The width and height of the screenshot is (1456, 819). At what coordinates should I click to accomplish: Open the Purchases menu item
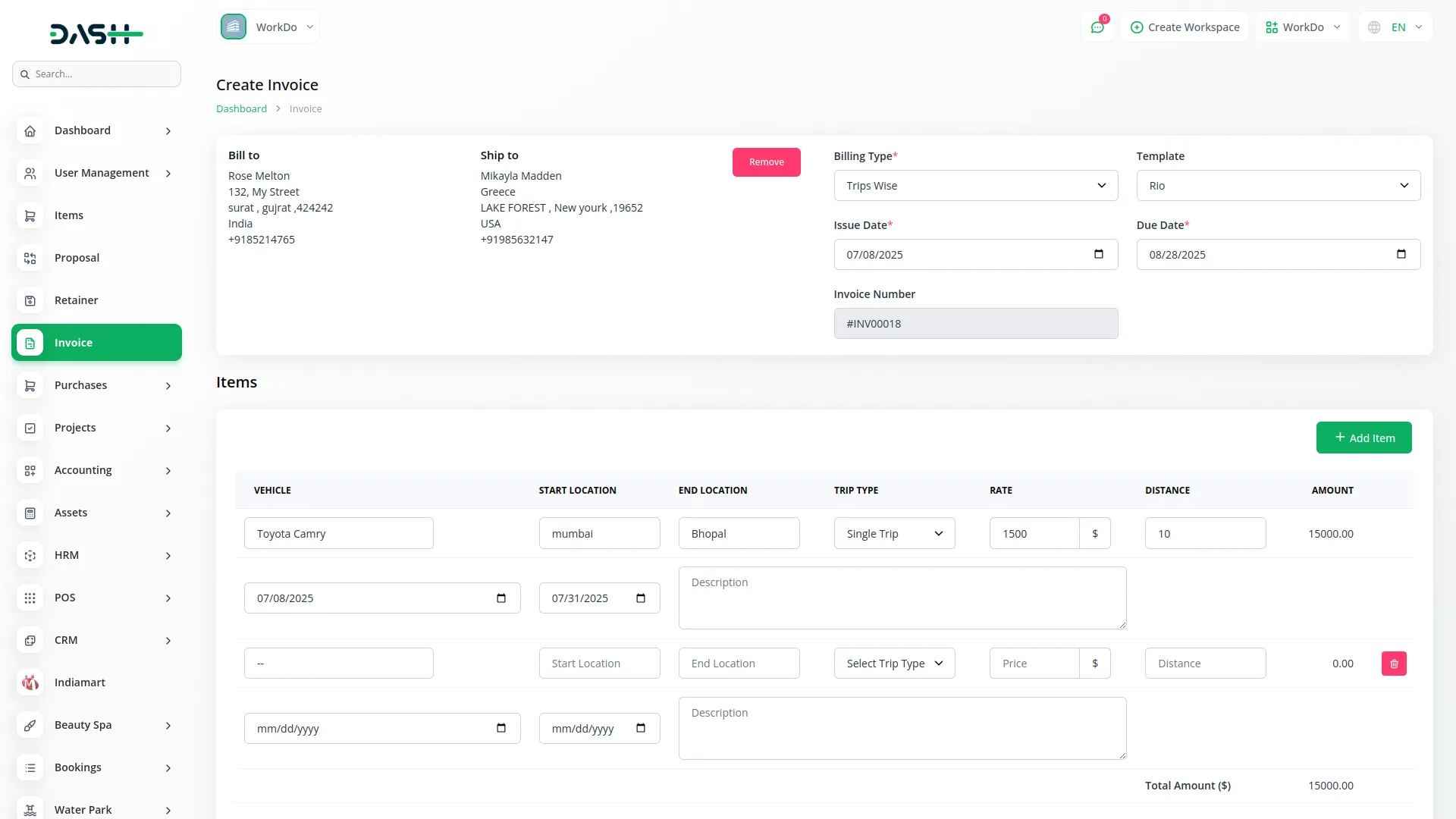80,385
